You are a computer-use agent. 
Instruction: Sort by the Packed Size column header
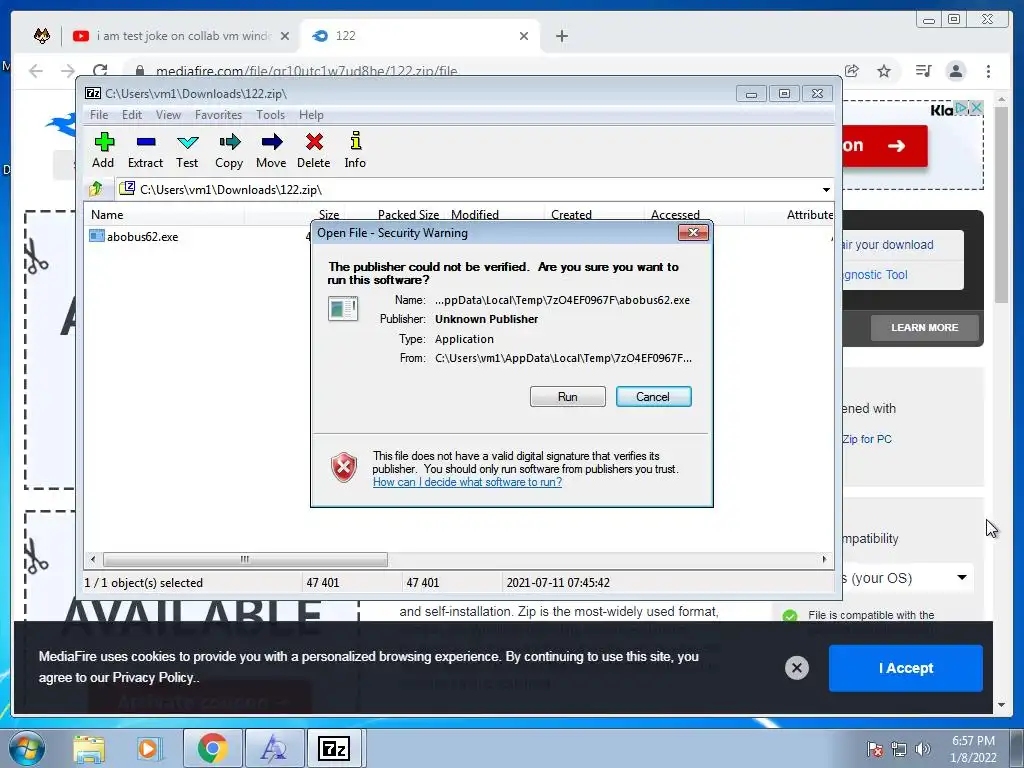[408, 215]
